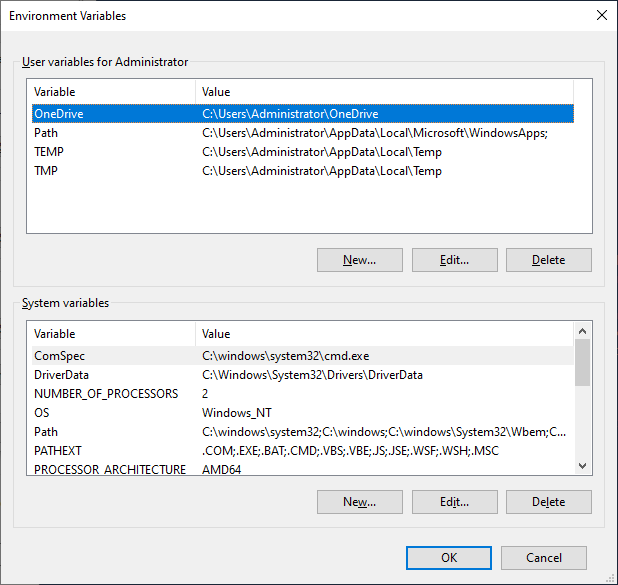Click the system variables scroll down arrow
Image resolution: width=618 pixels, height=585 pixels.
[583, 466]
